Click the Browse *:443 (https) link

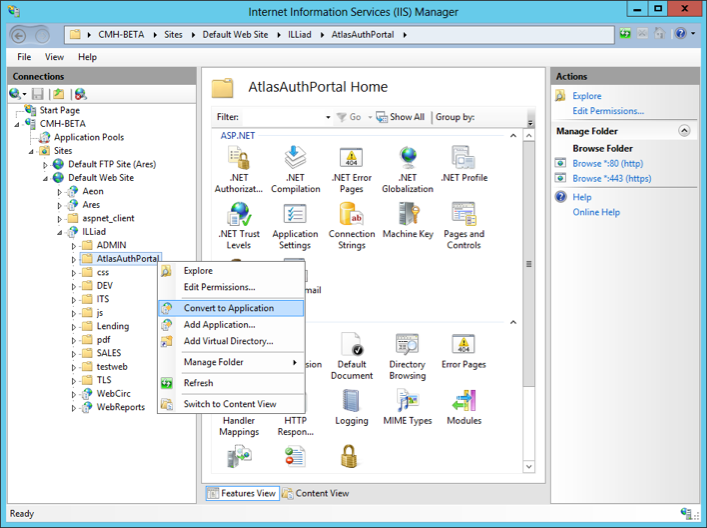point(611,178)
